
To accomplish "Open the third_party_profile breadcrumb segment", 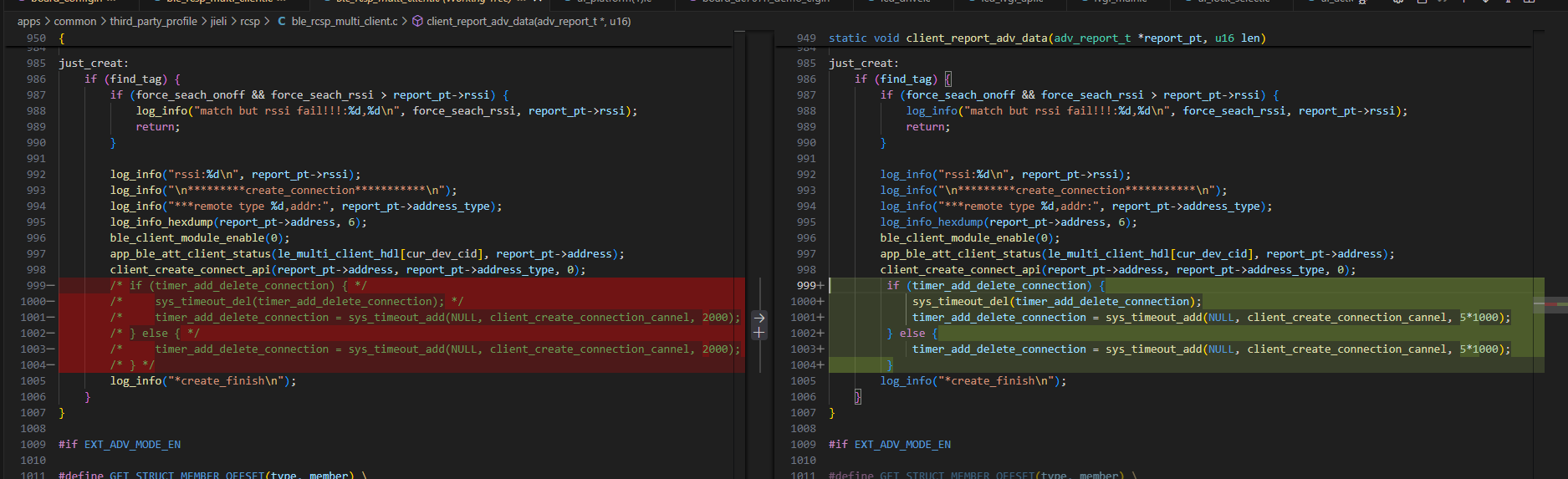I will [x=154, y=21].
